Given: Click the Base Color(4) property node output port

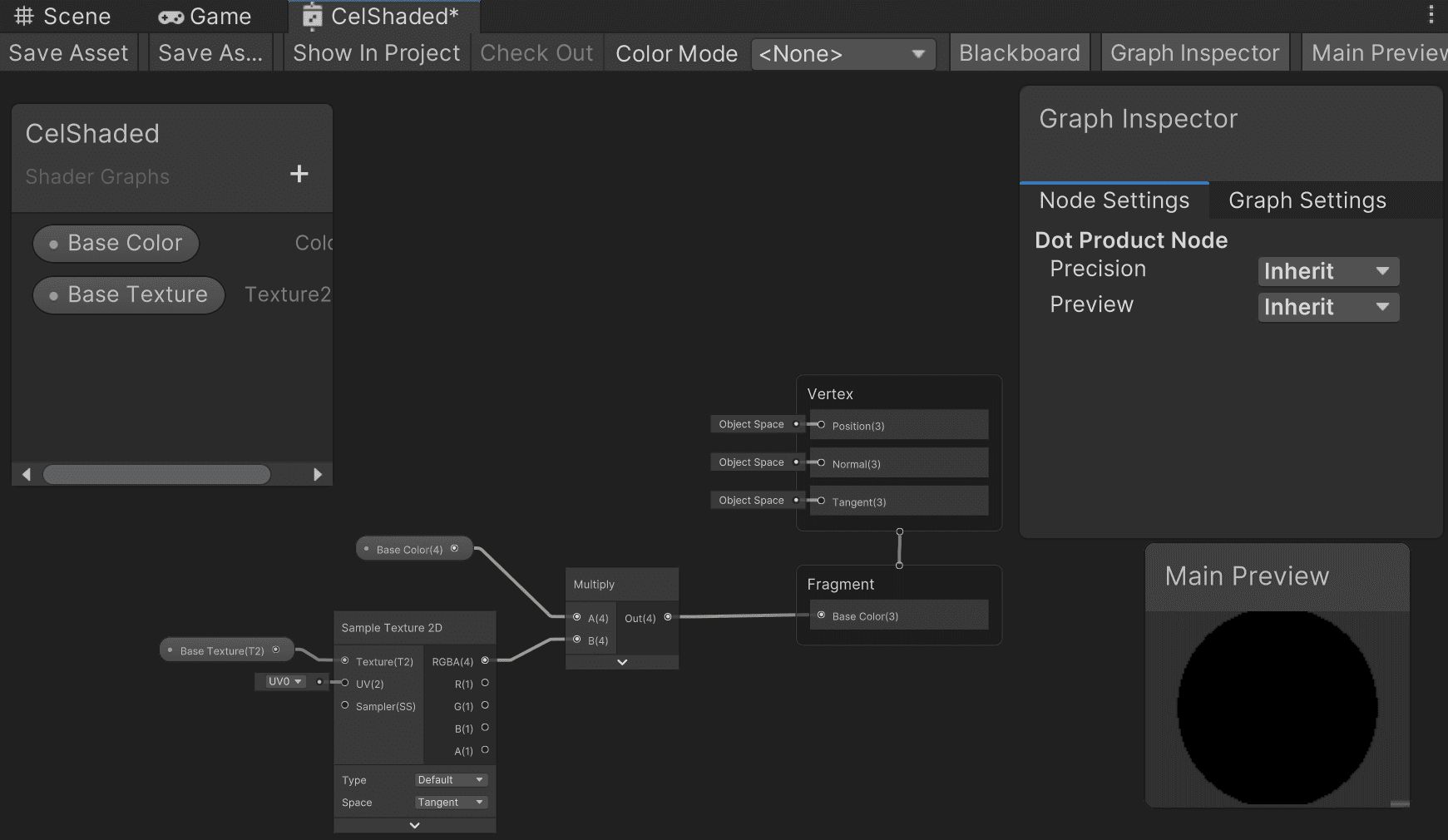Looking at the screenshot, I should (x=454, y=548).
